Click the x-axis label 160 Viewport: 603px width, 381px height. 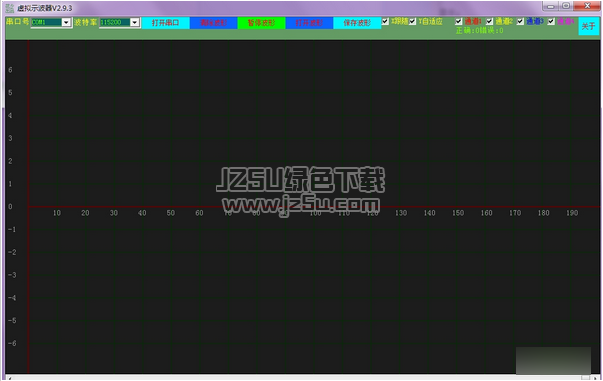point(486,213)
